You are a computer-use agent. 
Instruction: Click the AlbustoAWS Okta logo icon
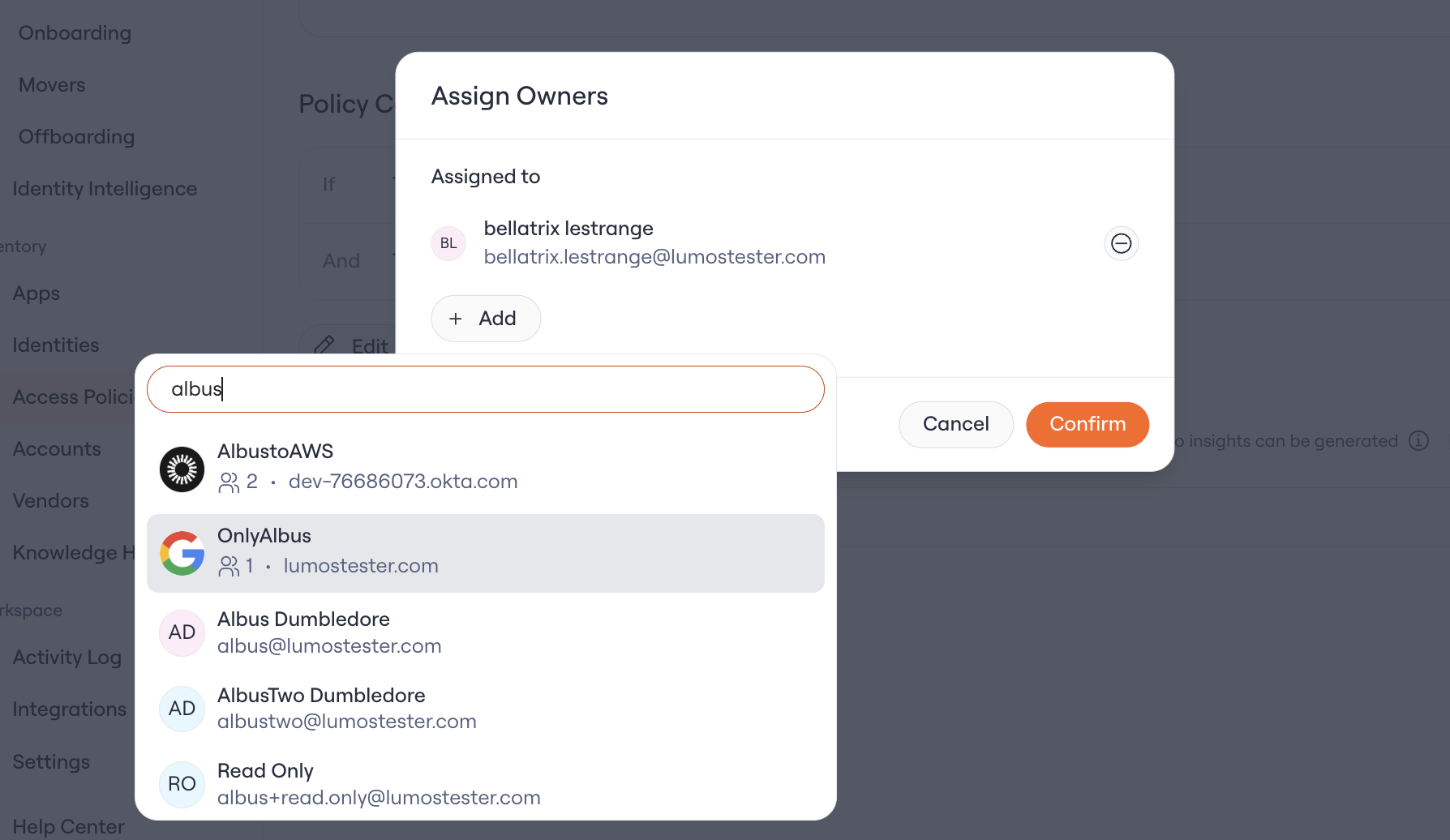tap(182, 469)
